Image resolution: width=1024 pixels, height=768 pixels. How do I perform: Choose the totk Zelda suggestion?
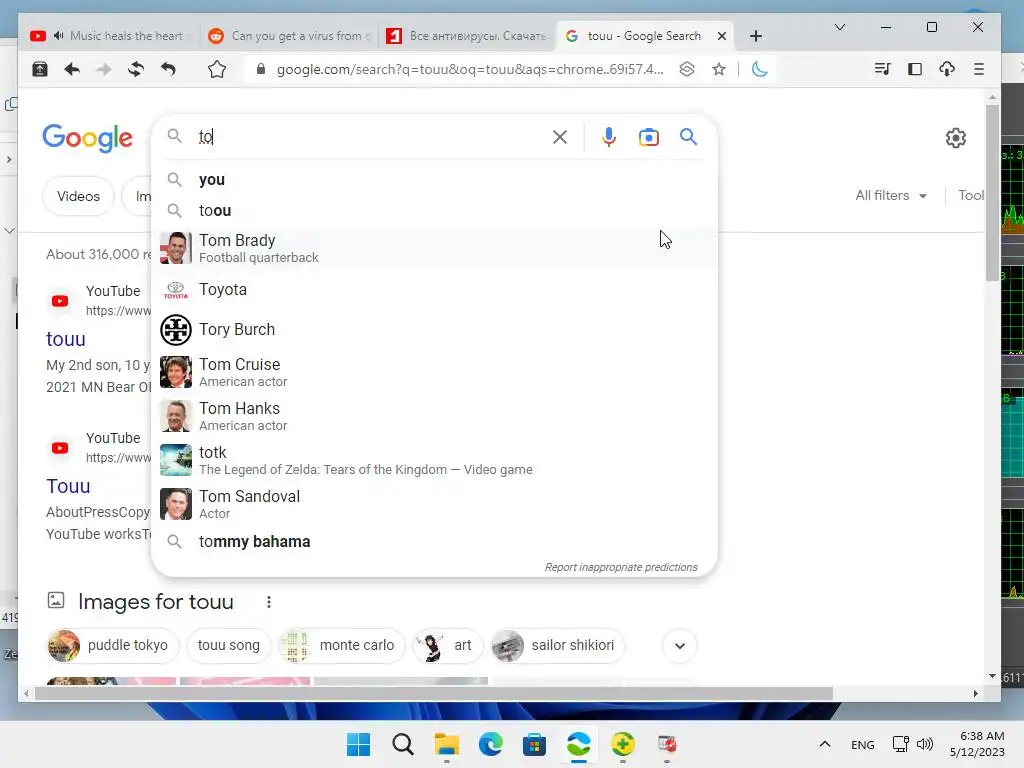[x=434, y=460]
